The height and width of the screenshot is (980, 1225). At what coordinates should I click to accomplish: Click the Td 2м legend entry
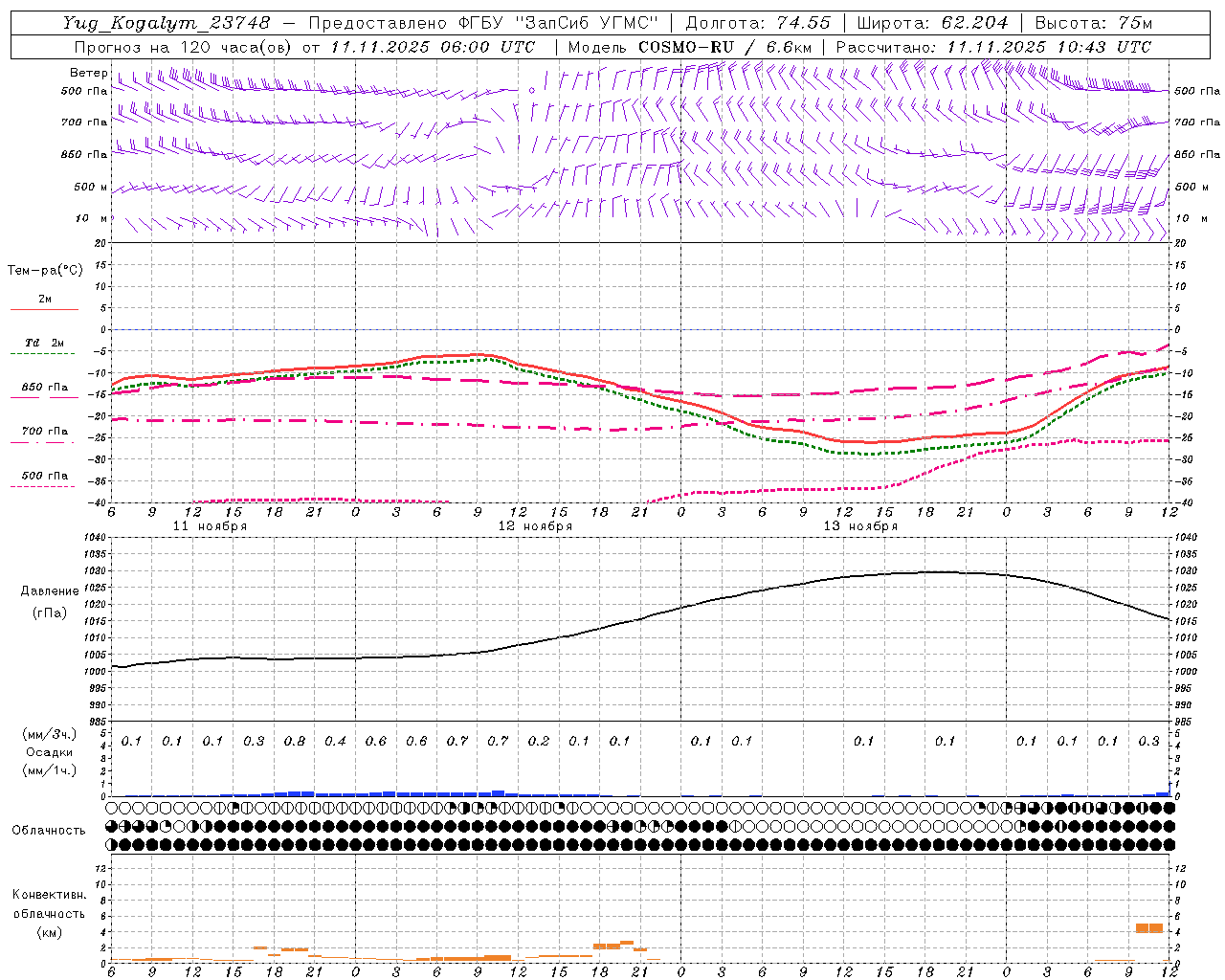(45, 343)
